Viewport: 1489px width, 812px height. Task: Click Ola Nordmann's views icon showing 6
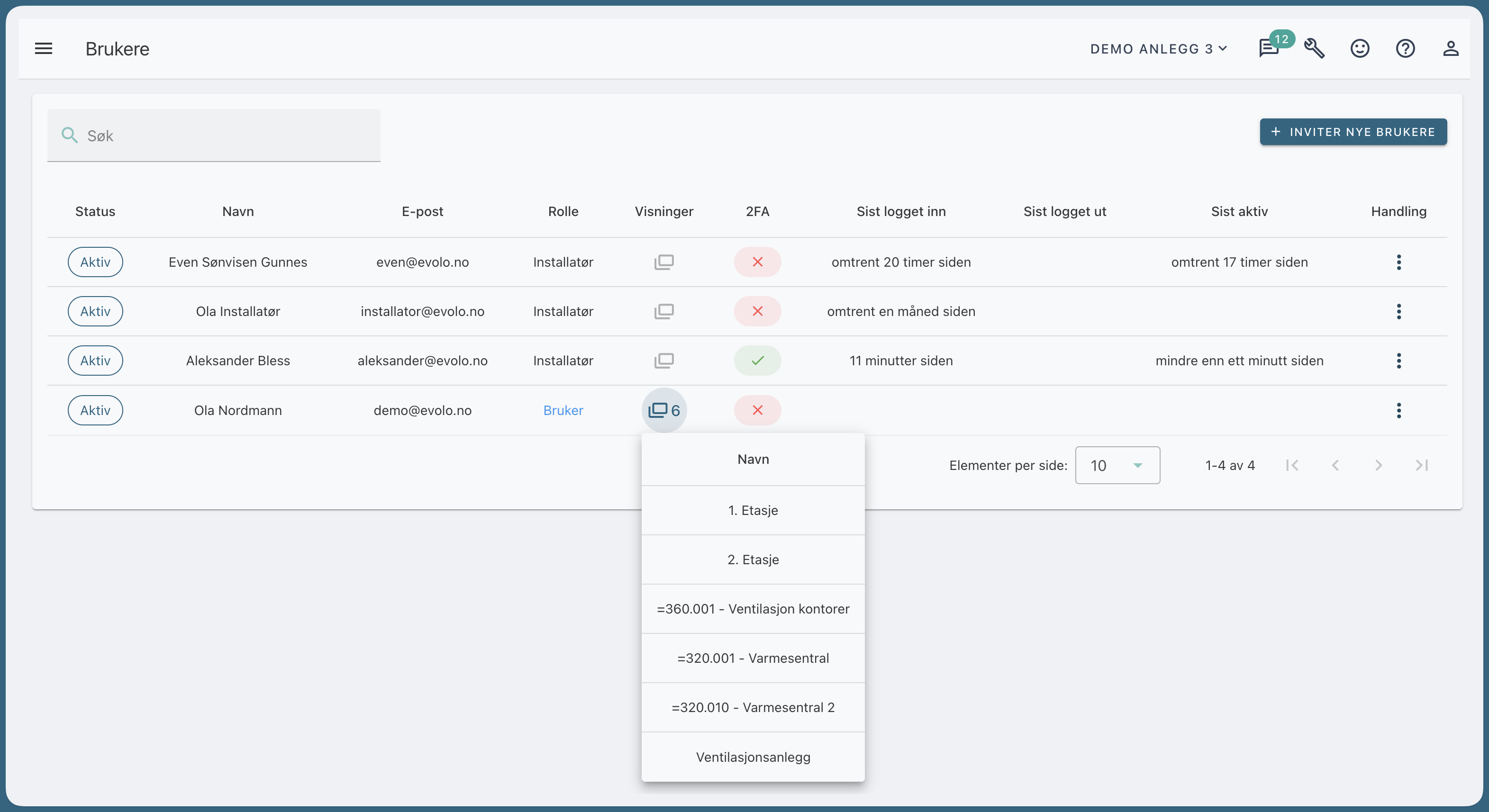coord(663,410)
